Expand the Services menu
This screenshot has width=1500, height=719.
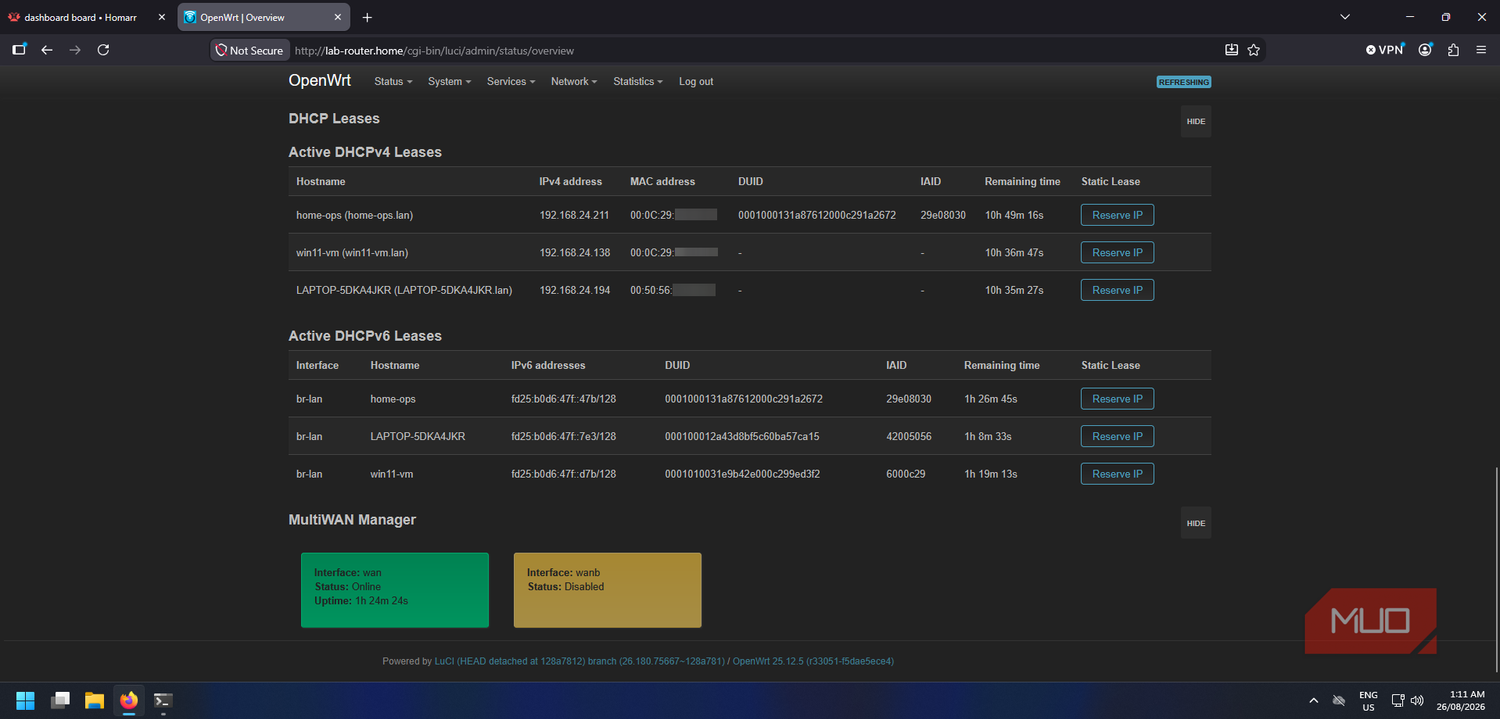(x=511, y=82)
